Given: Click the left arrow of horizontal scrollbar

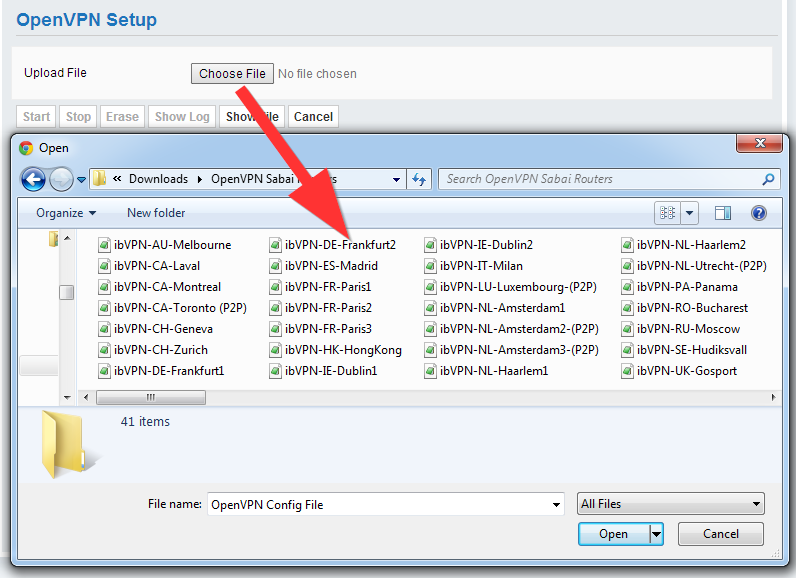Looking at the screenshot, I should coord(86,397).
